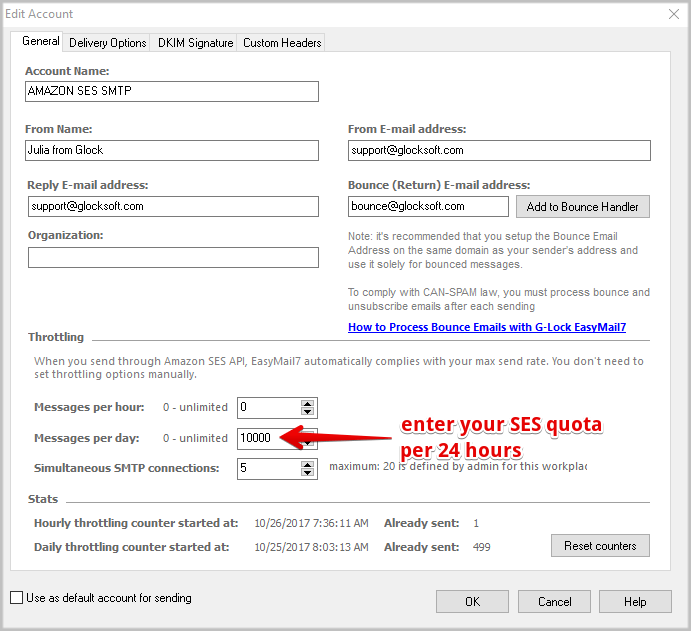Decrease Simultaneous SMTP connections with down arrow
Viewport: 691px width, 631px height.
click(x=307, y=472)
